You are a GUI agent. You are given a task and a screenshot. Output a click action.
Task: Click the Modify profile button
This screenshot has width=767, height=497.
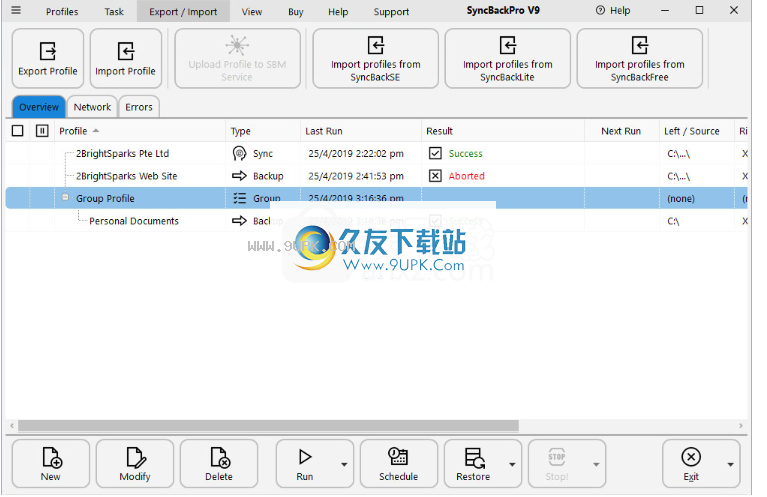coord(135,464)
